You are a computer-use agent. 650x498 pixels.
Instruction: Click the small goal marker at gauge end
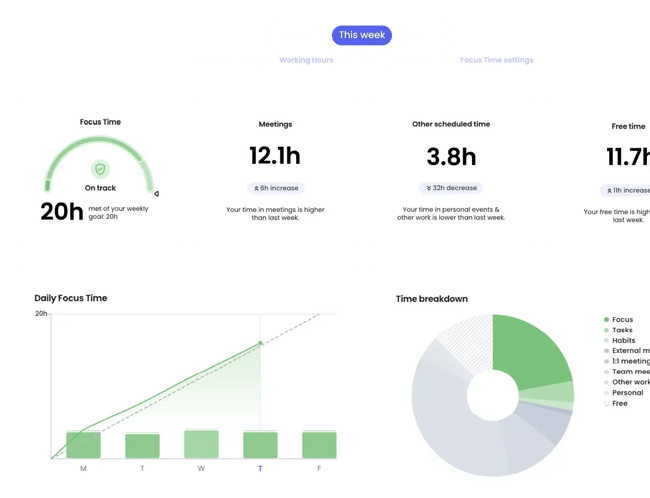point(156,194)
